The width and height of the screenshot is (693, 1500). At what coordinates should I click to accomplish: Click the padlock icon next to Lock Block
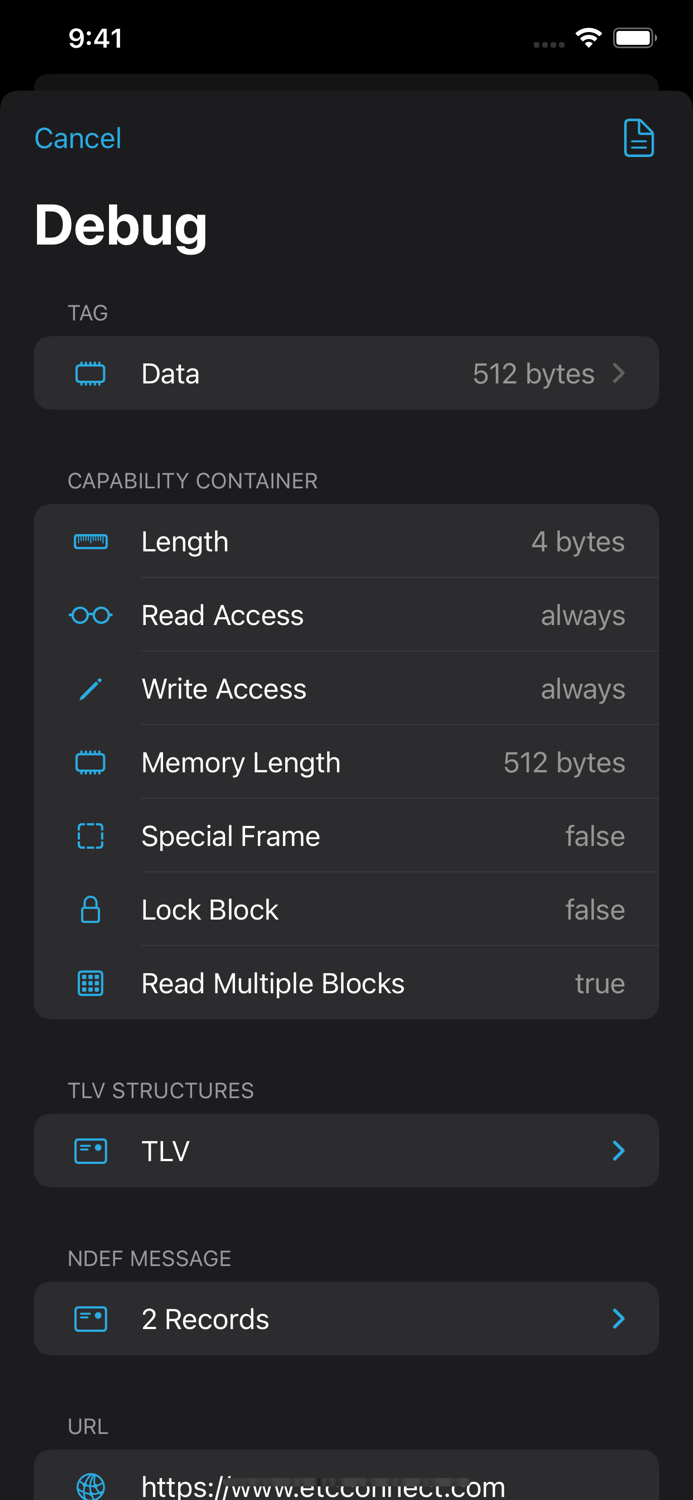coord(90,909)
